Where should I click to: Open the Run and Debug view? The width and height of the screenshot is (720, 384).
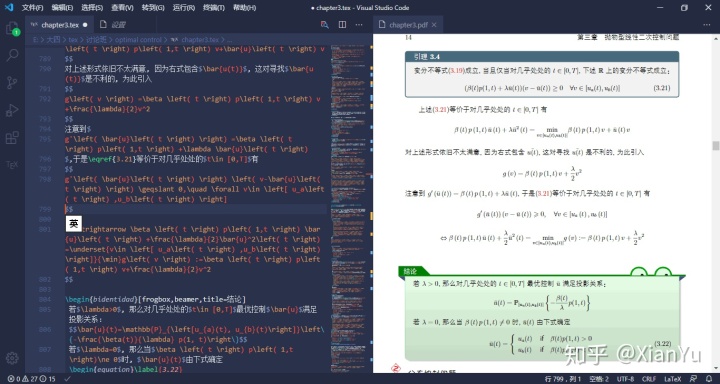coord(12,111)
